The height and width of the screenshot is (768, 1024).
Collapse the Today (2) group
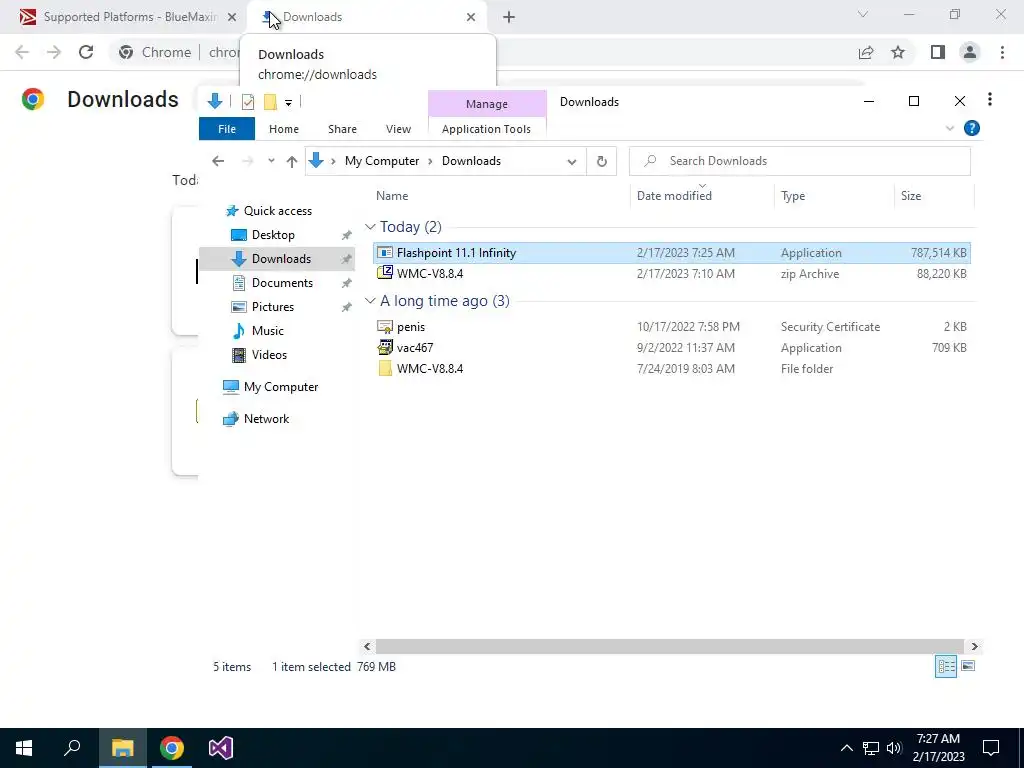click(370, 227)
